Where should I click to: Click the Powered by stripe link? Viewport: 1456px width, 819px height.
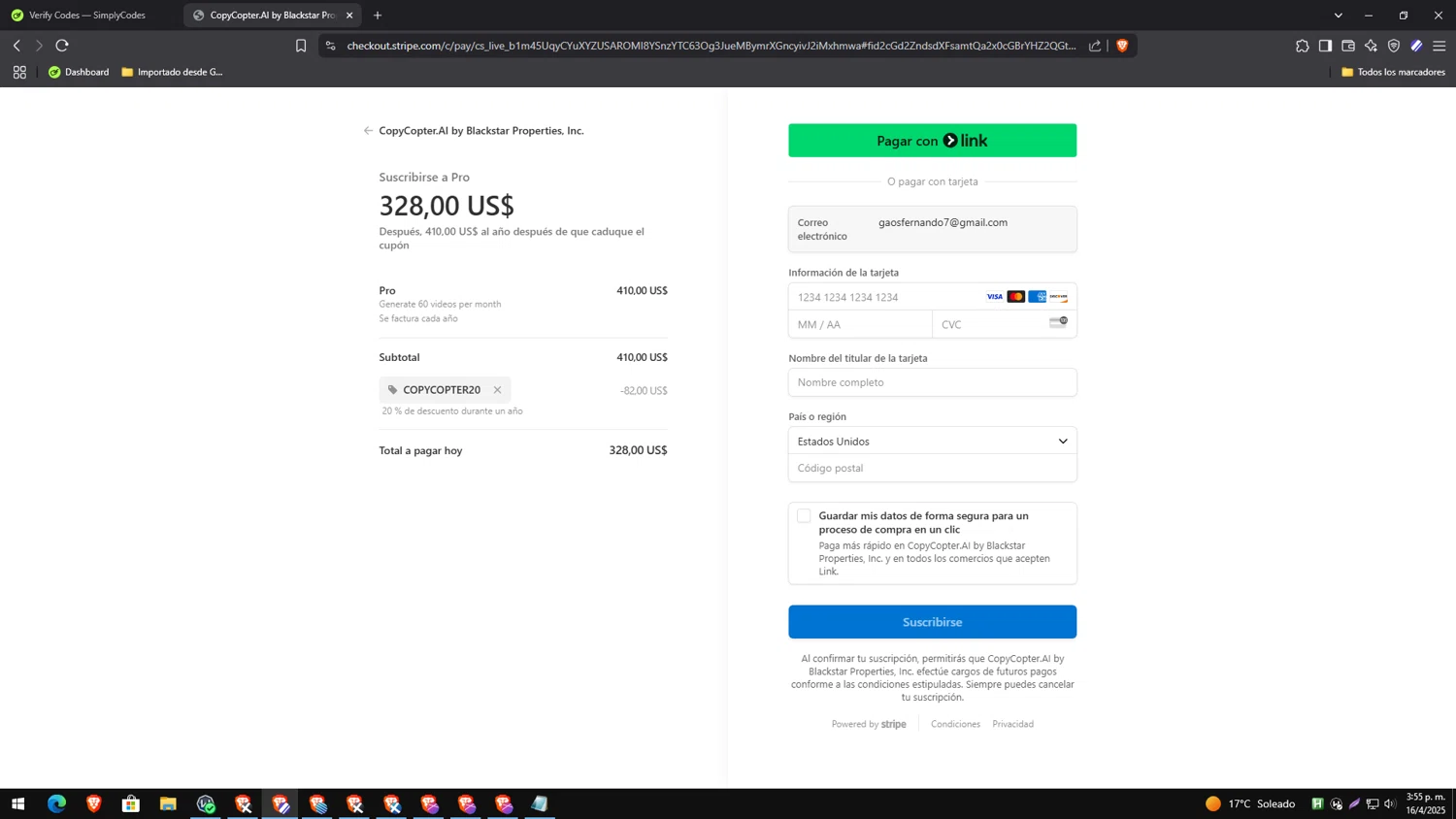click(x=869, y=724)
